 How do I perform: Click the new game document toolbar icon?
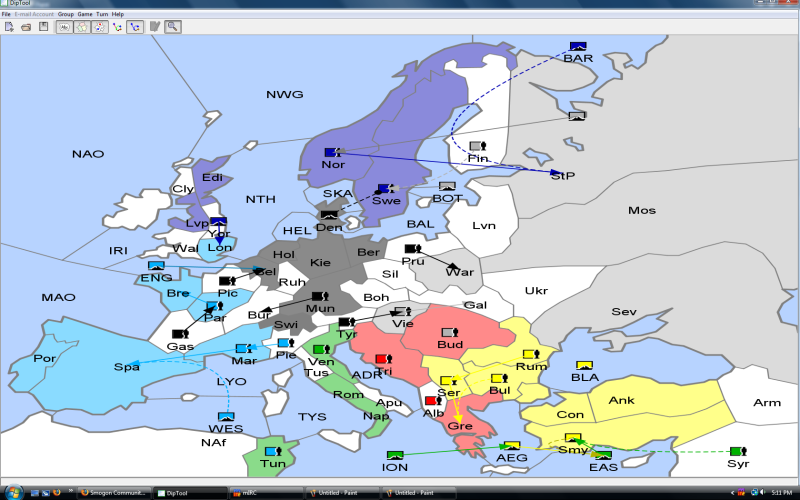[x=8, y=26]
